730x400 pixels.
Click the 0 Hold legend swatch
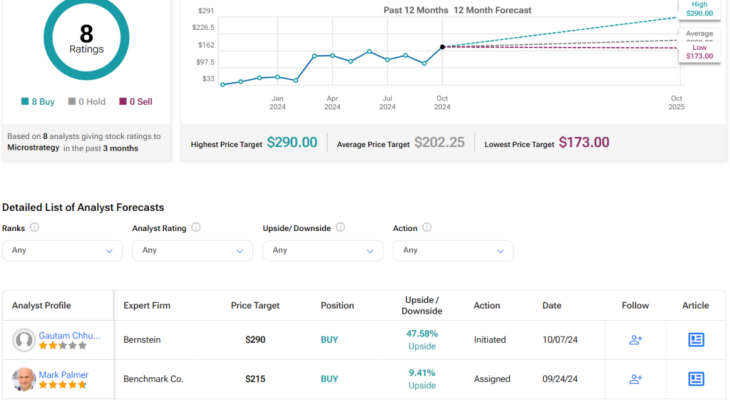pos(72,101)
